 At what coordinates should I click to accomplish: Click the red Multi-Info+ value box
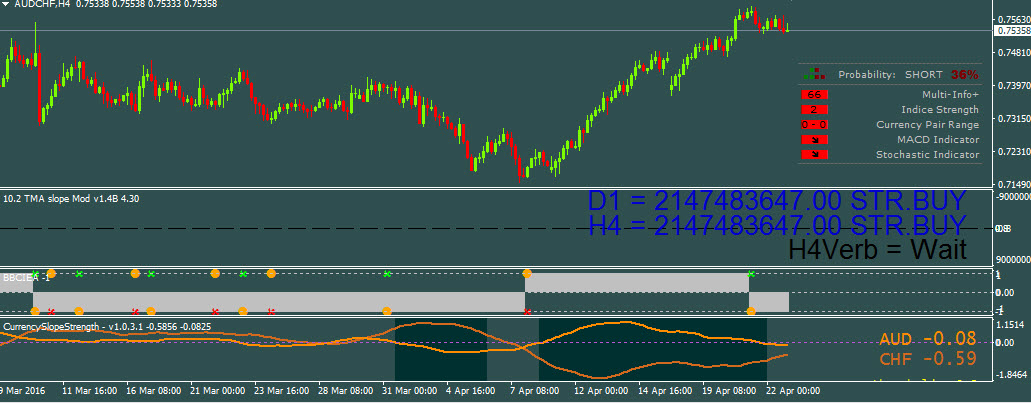coord(814,94)
